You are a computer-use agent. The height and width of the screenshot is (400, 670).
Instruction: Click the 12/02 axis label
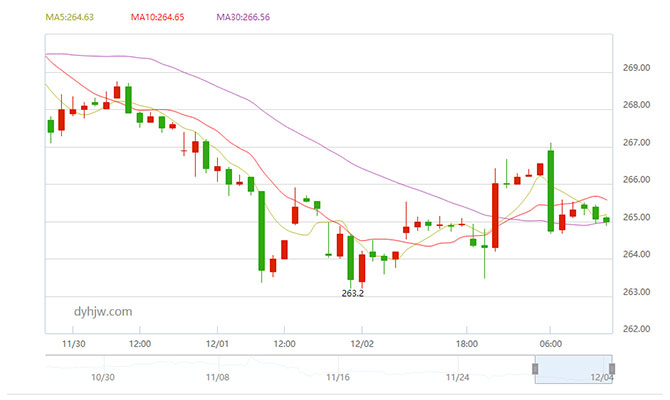pyautogui.click(x=362, y=344)
